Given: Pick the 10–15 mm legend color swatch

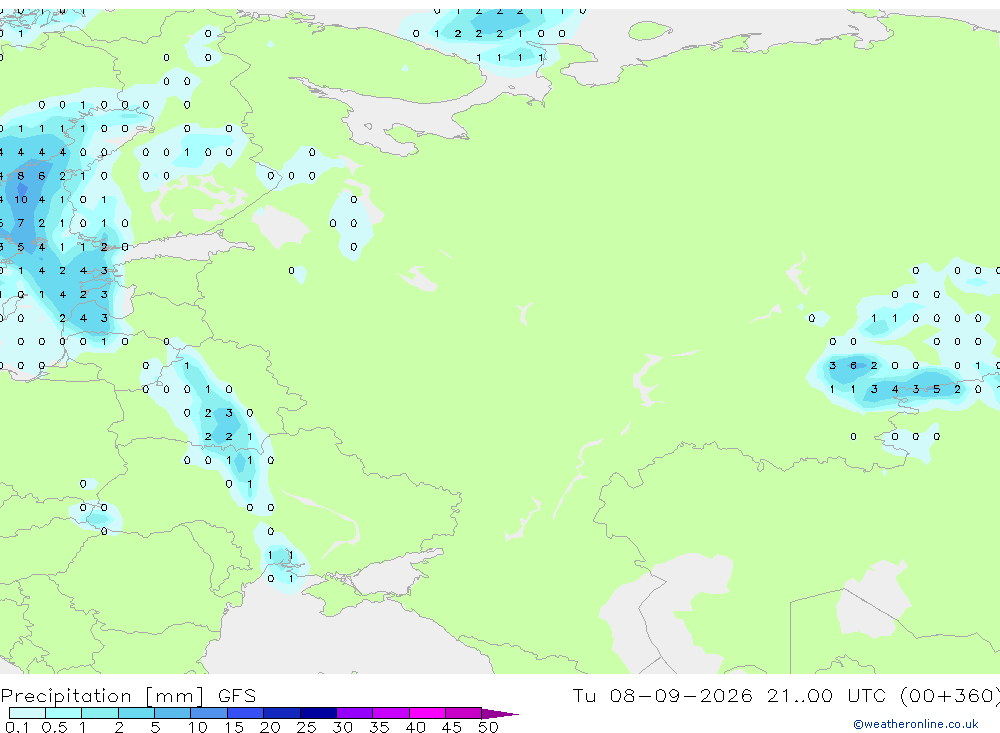Looking at the screenshot, I should coord(209,713).
